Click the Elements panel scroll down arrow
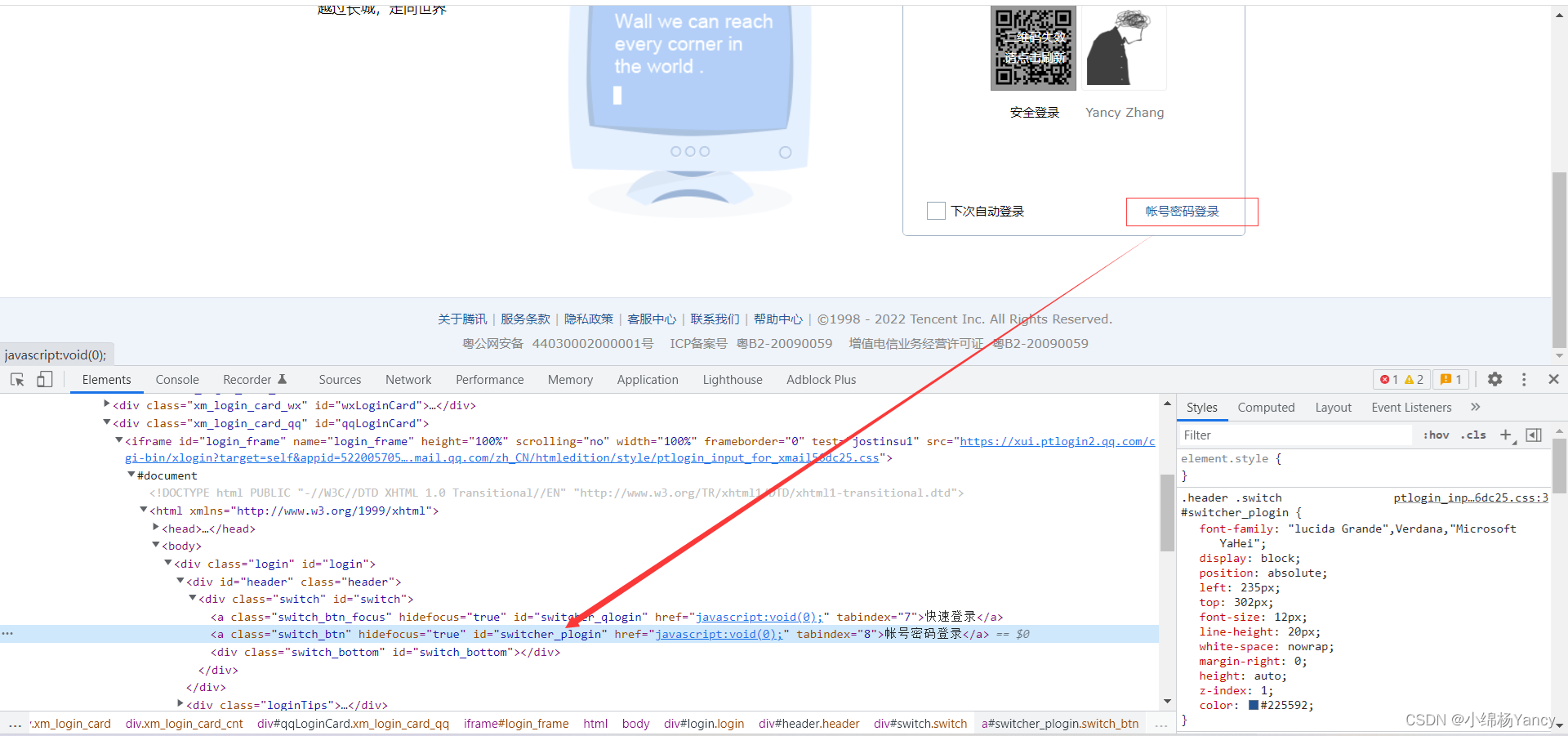Screen dimensions: 1568x736 click(x=1167, y=702)
